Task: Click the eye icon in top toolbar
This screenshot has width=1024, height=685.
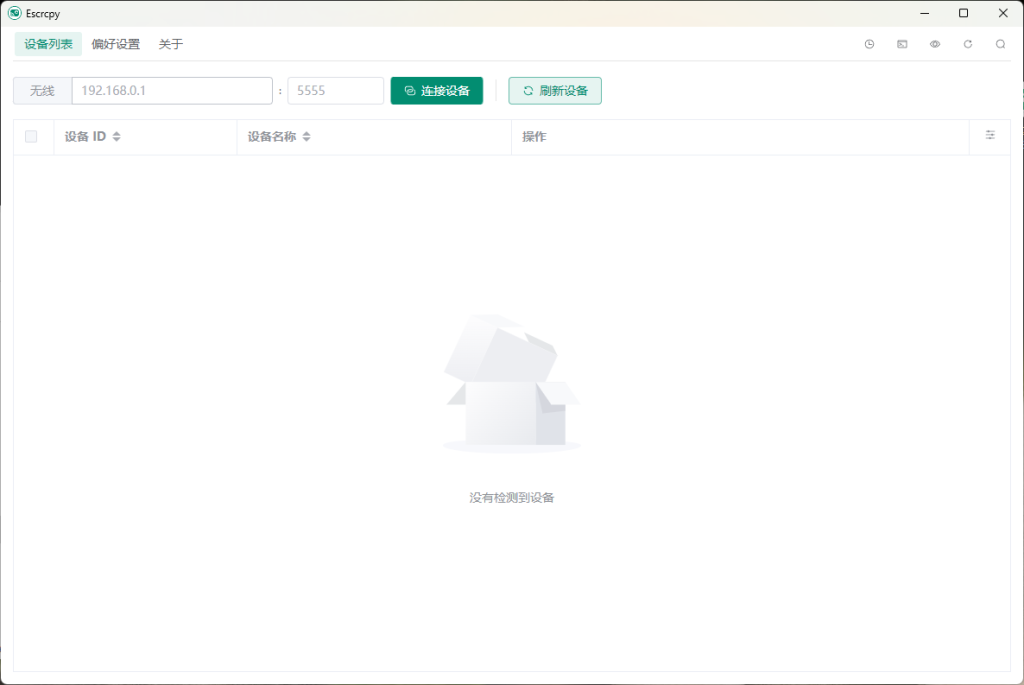Action: click(935, 44)
